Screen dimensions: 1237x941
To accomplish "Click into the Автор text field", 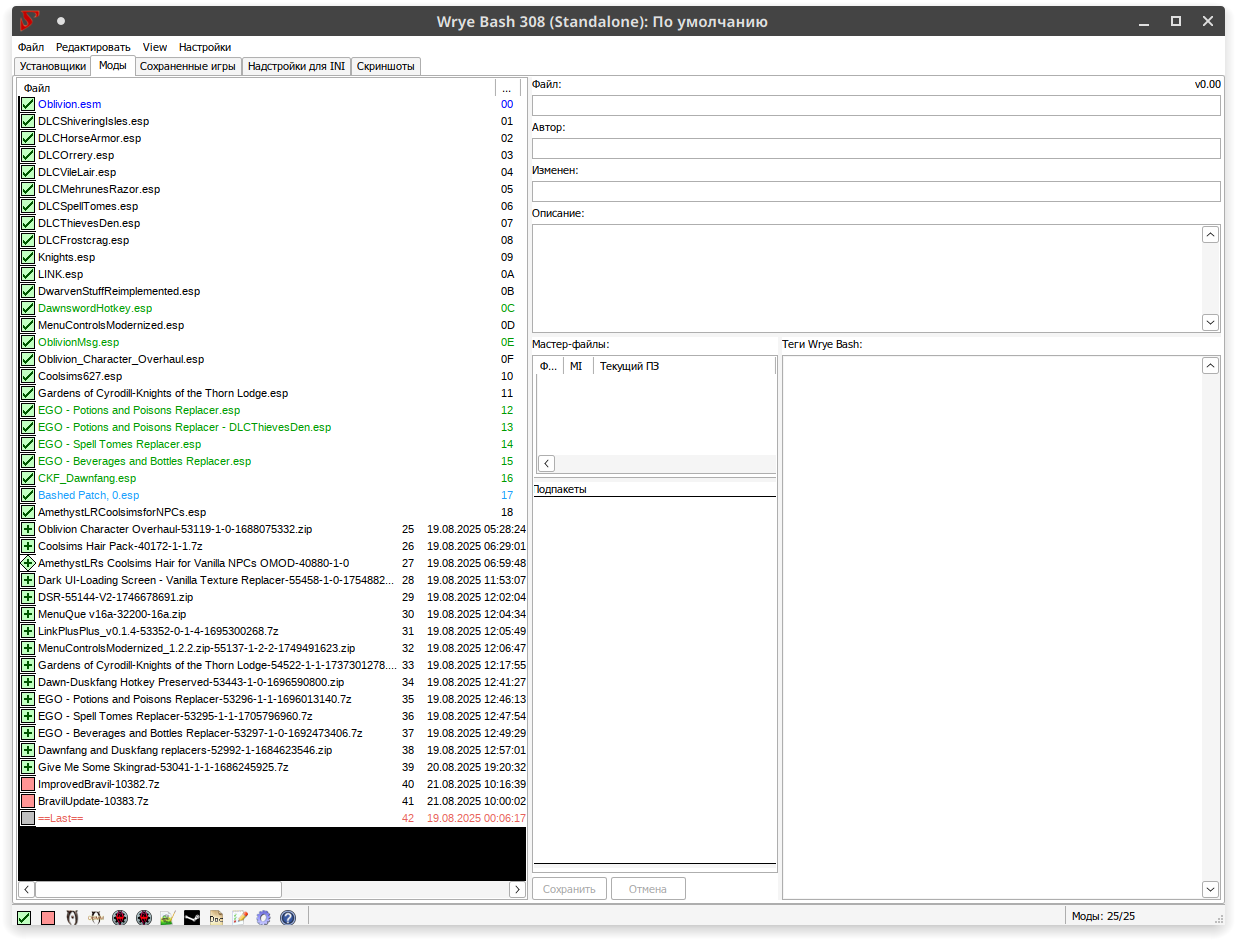I will 876,148.
